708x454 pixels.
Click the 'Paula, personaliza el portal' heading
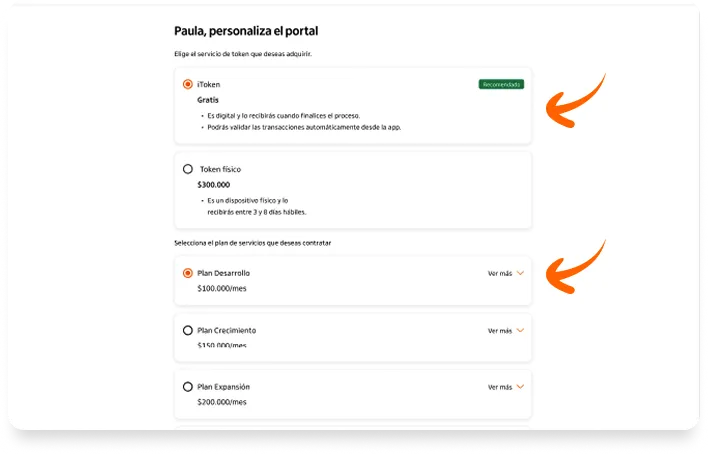pos(246,31)
